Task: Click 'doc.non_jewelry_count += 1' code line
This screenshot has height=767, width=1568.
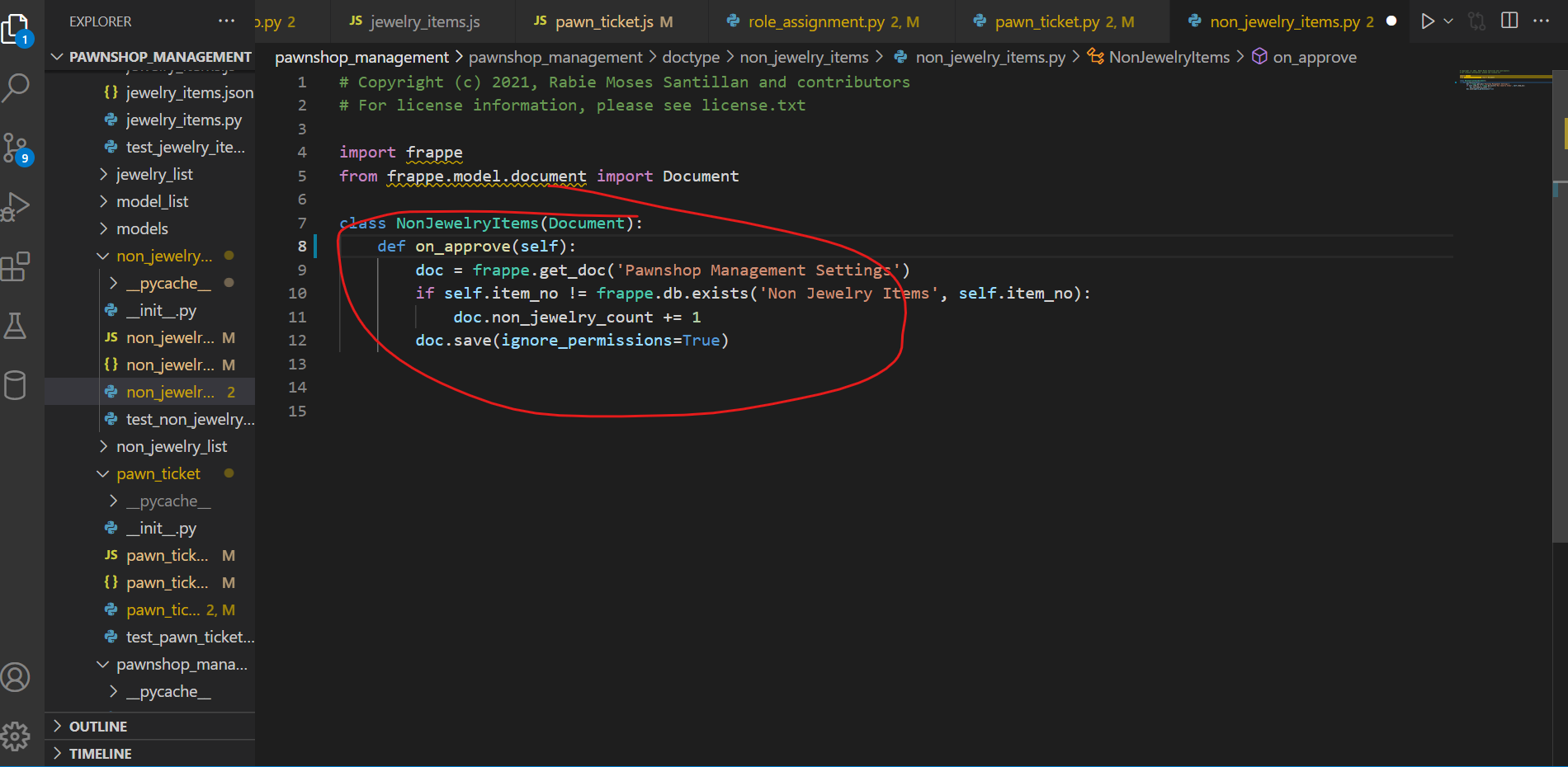Action: (x=577, y=318)
